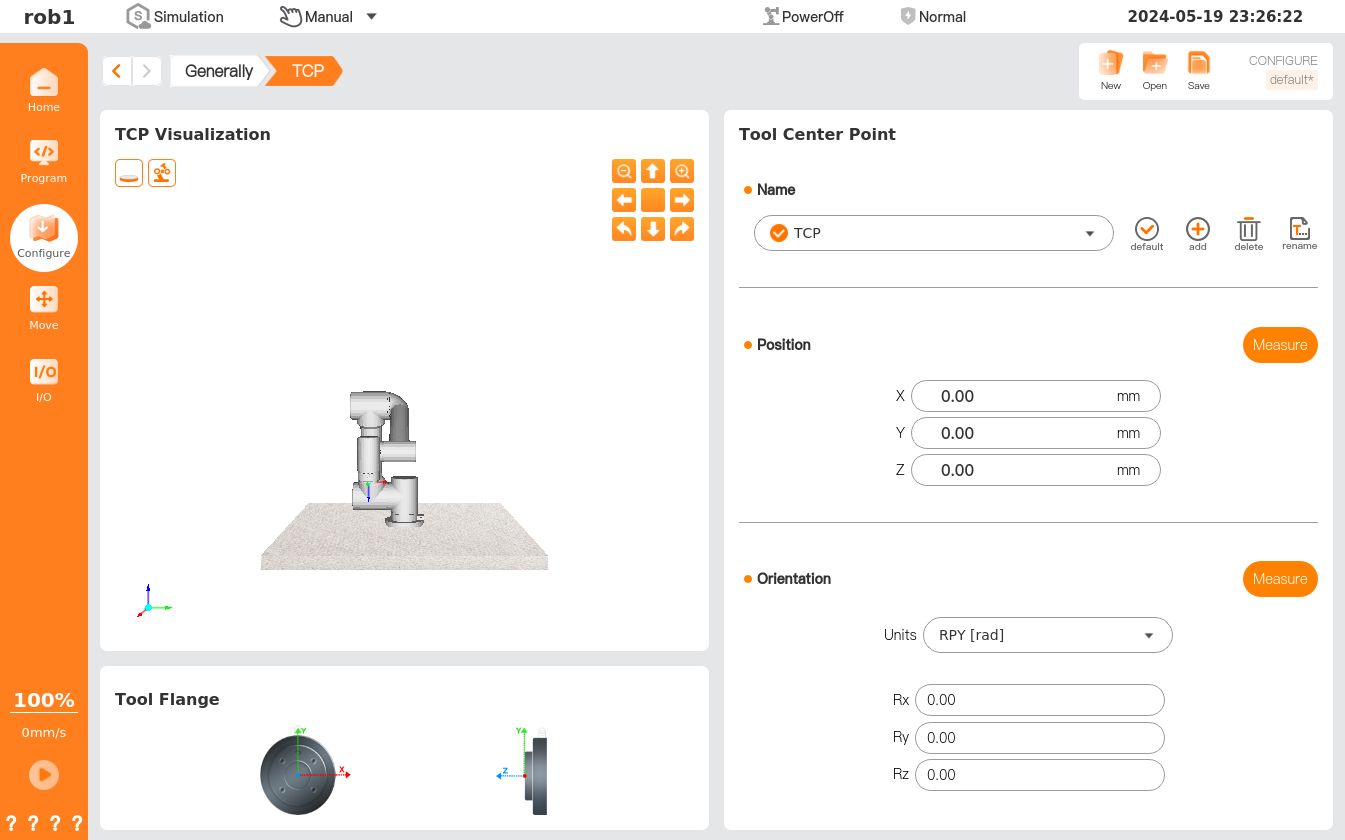Click the delete TCP trash icon
Viewport: 1345px width, 840px height.
tap(1248, 230)
